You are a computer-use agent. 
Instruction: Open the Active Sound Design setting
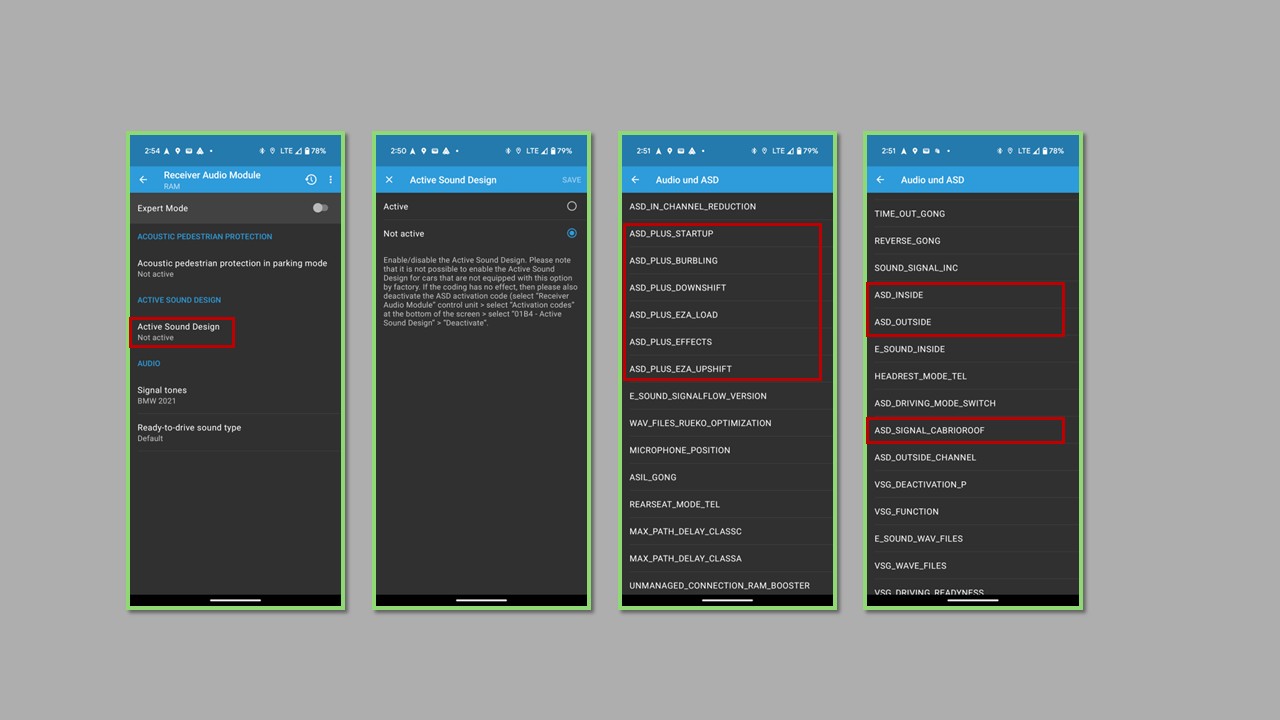click(x=236, y=332)
